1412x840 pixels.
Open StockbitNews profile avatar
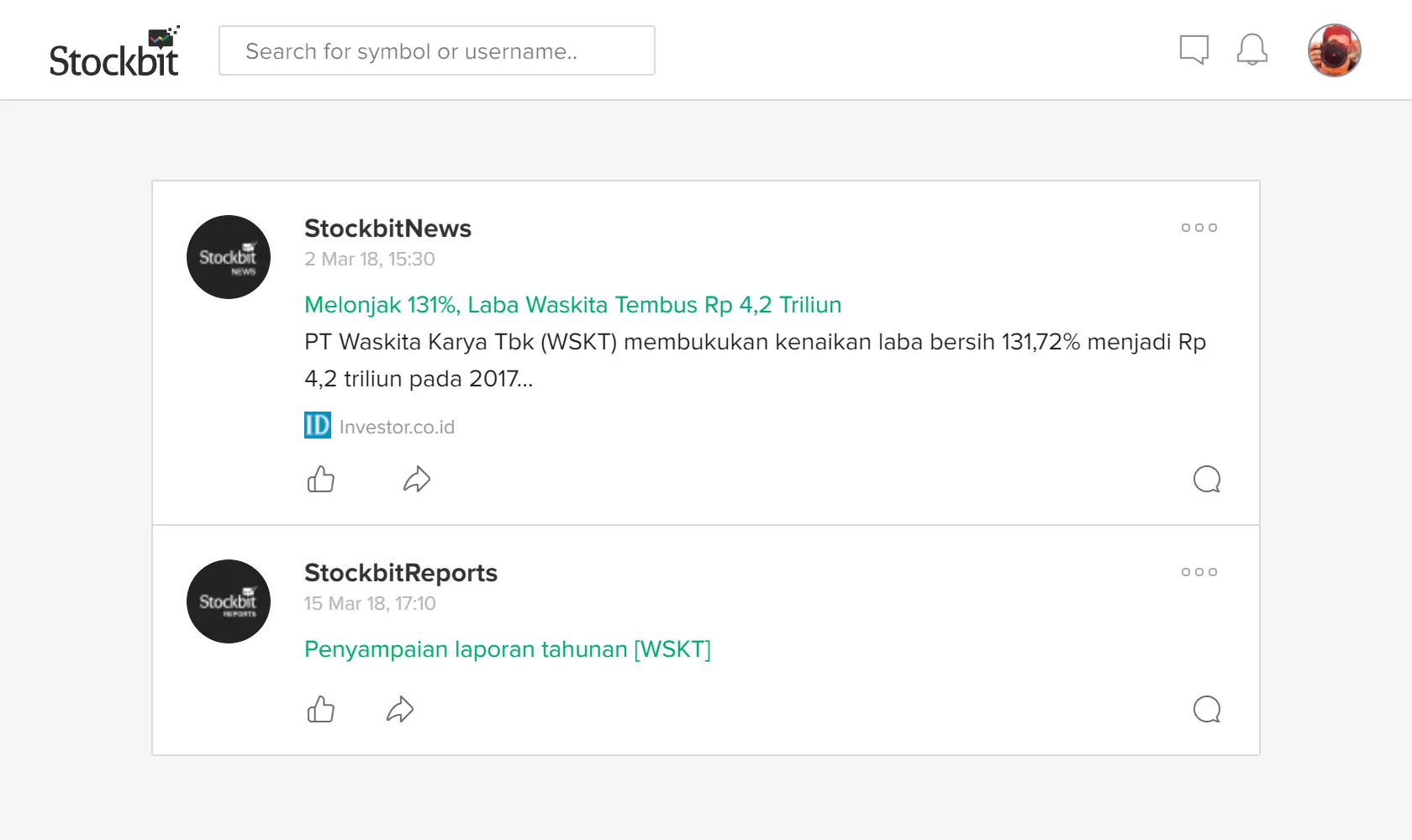point(229,257)
